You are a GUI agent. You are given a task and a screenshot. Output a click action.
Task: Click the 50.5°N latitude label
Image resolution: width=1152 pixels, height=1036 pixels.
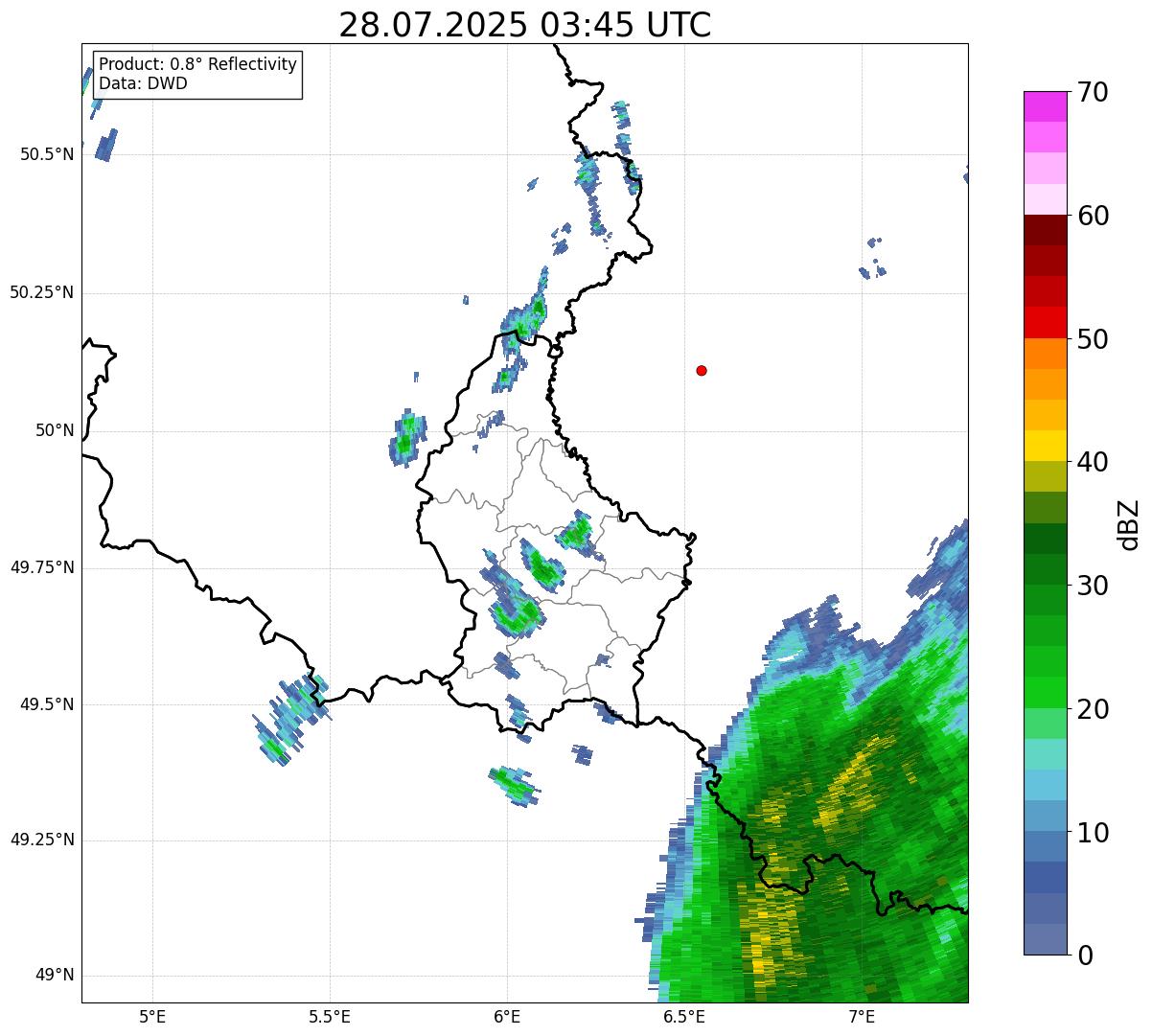pos(47,154)
